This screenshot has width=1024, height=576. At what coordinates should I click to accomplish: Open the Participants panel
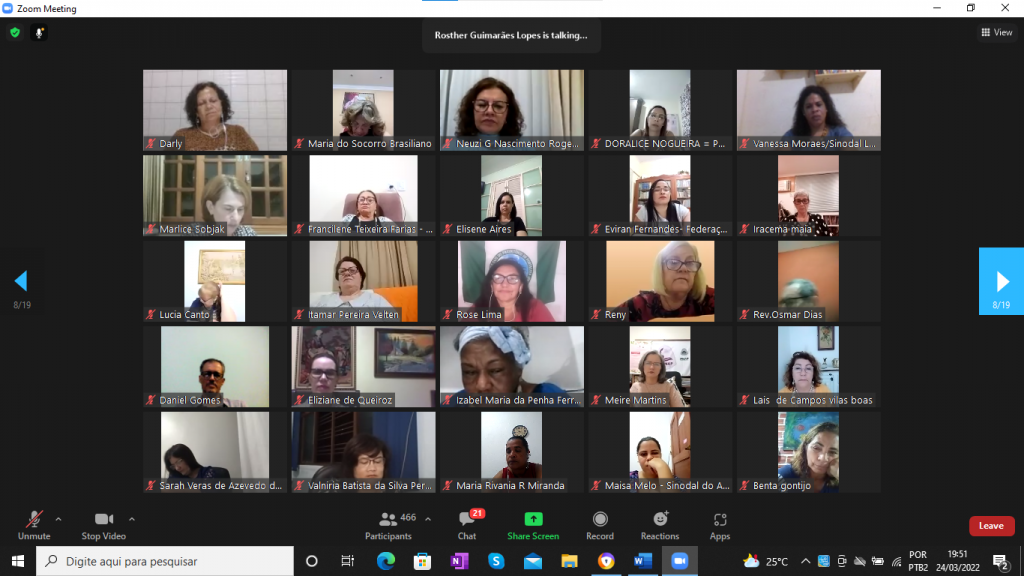pos(388,525)
